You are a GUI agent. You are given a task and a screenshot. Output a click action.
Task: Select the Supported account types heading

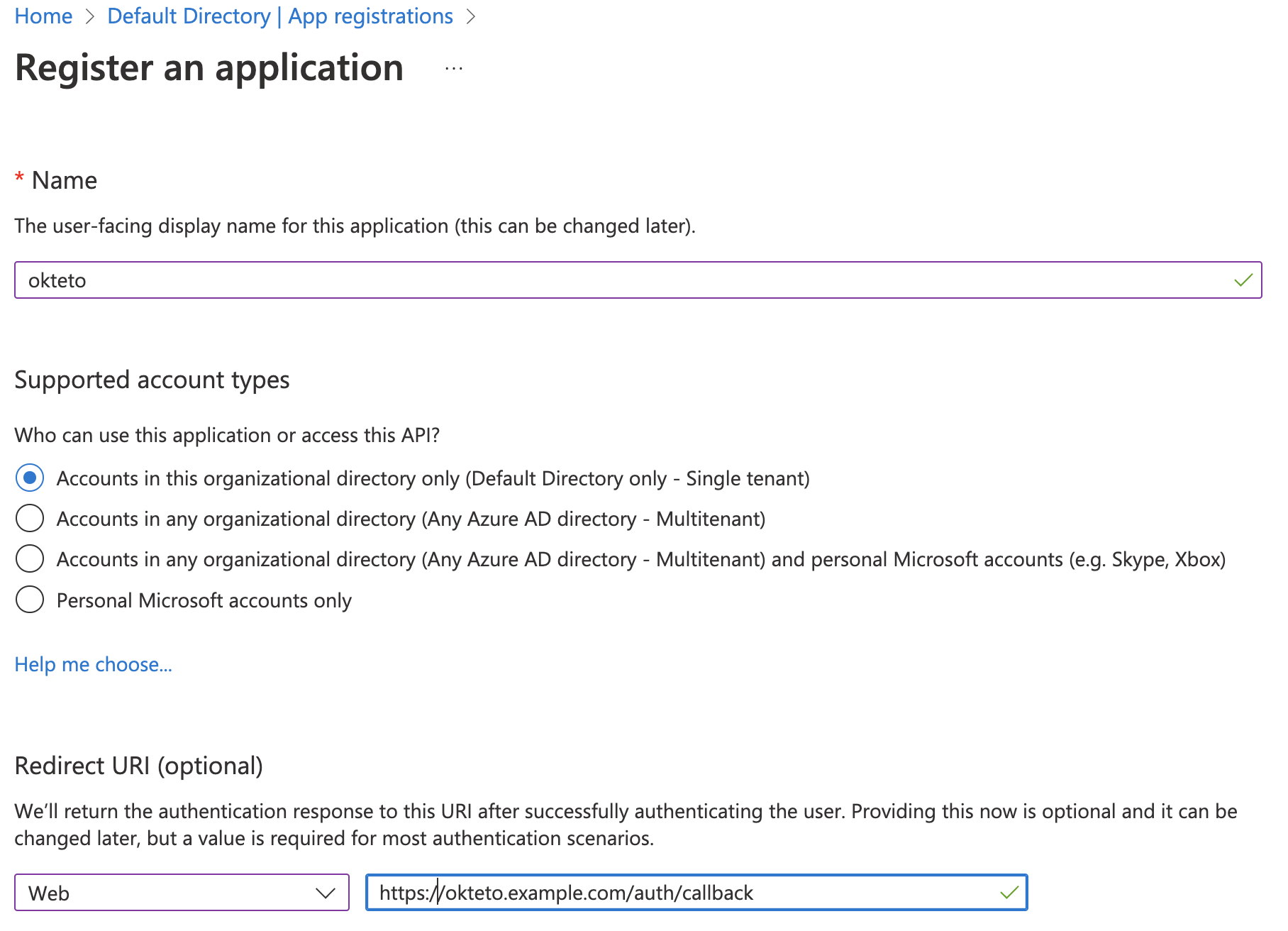pyautogui.click(x=152, y=380)
